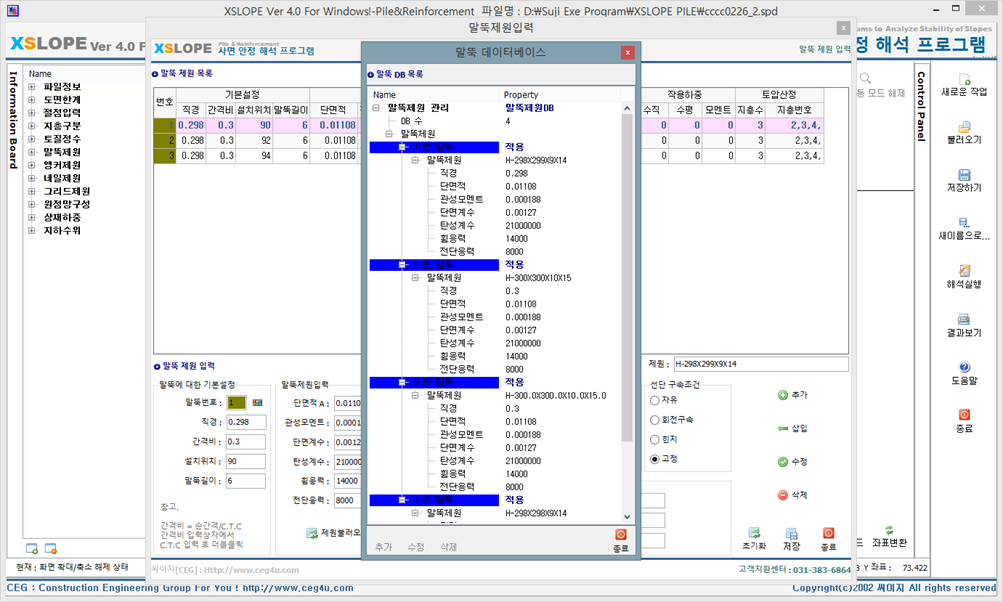The image size is (1003, 602).
Task: Open results with the 결과보기 icon
Action: pos(964,319)
